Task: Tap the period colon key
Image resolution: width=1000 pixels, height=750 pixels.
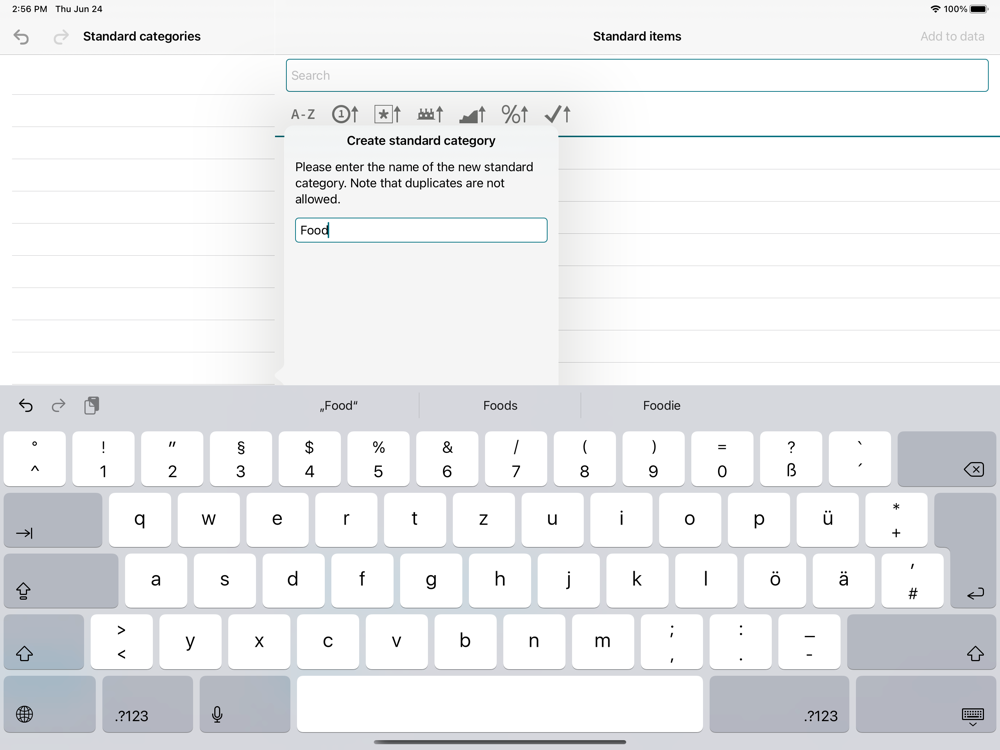Action: [740, 642]
